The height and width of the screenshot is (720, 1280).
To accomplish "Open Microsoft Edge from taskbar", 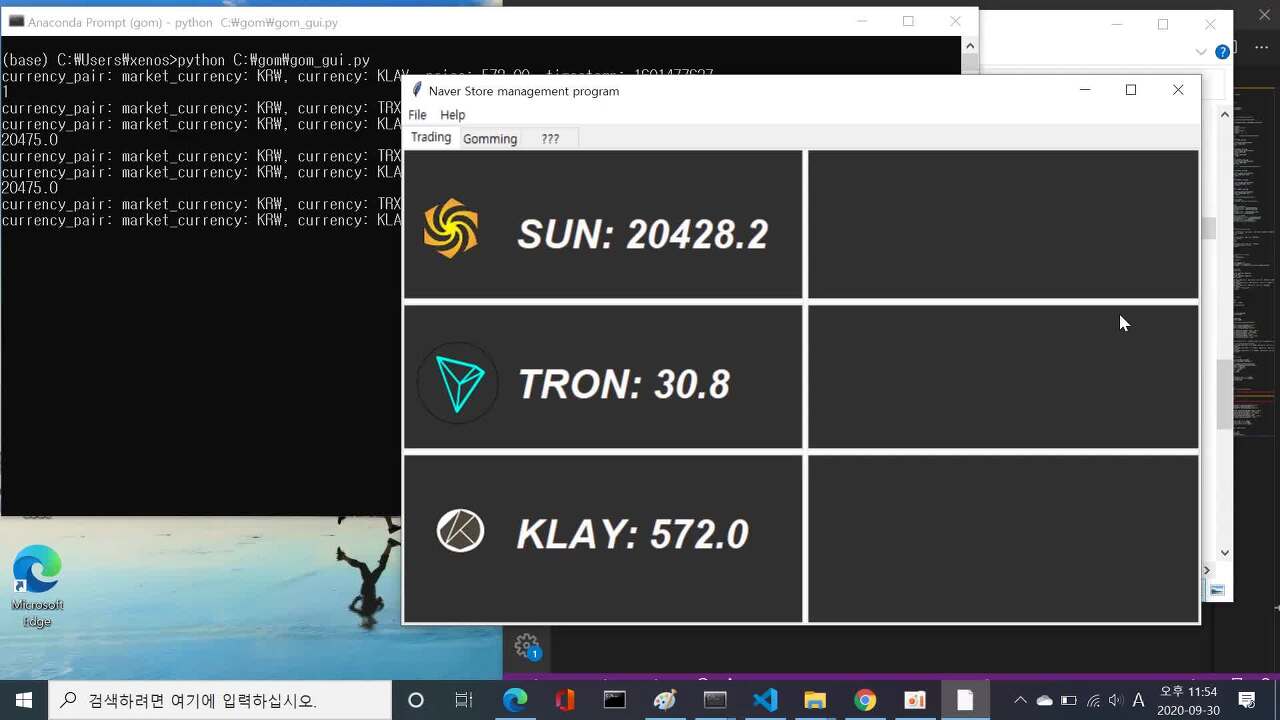I will [515, 700].
